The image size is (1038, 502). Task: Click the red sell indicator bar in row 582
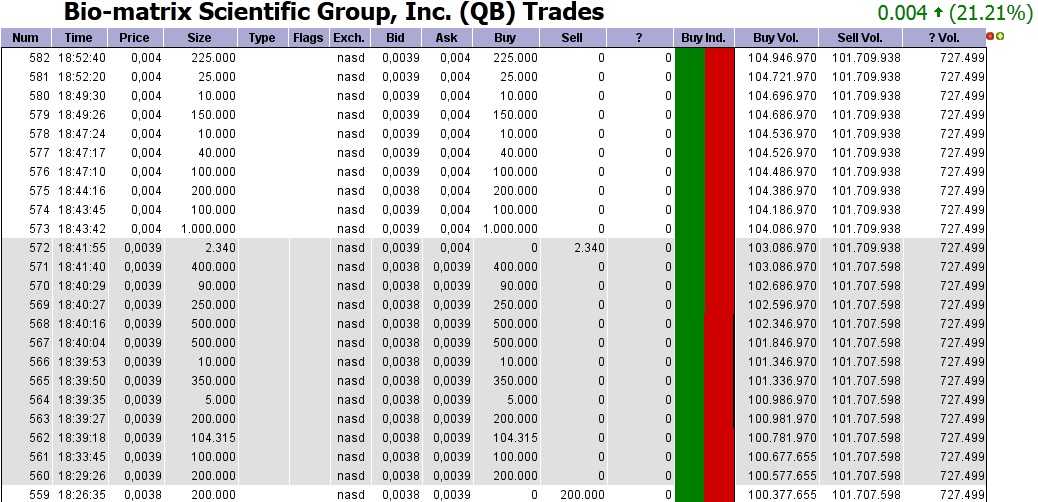pyautogui.click(x=720, y=58)
